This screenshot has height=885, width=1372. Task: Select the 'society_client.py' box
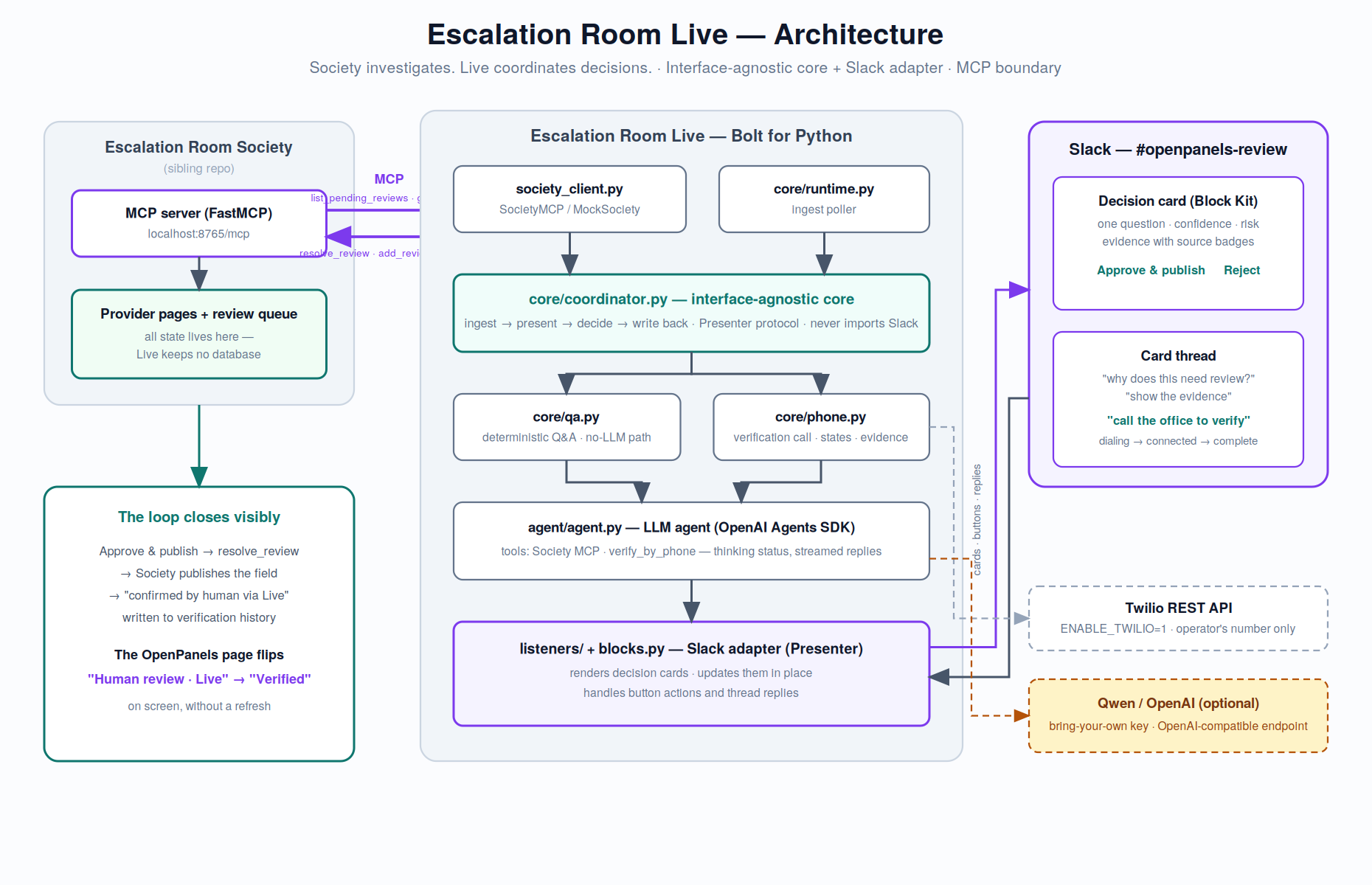tap(569, 199)
